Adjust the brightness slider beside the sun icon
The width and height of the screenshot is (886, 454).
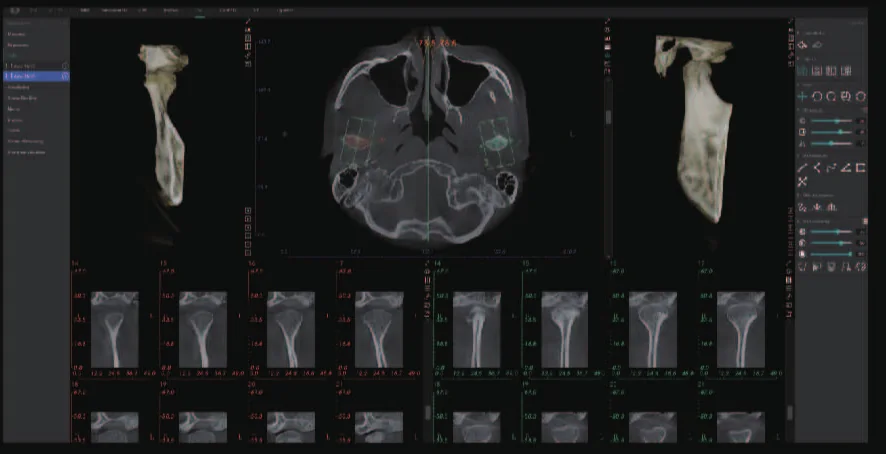coord(831,121)
